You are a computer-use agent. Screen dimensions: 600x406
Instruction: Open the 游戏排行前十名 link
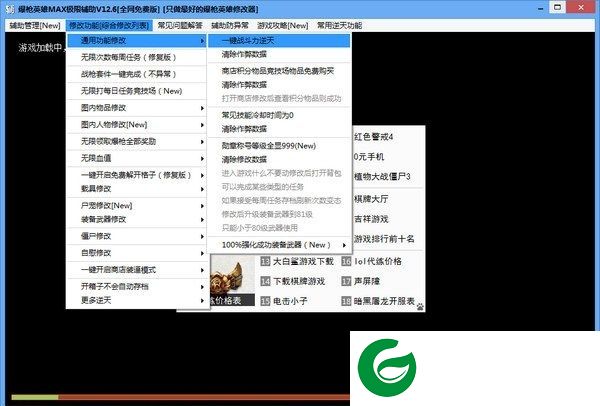384,239
